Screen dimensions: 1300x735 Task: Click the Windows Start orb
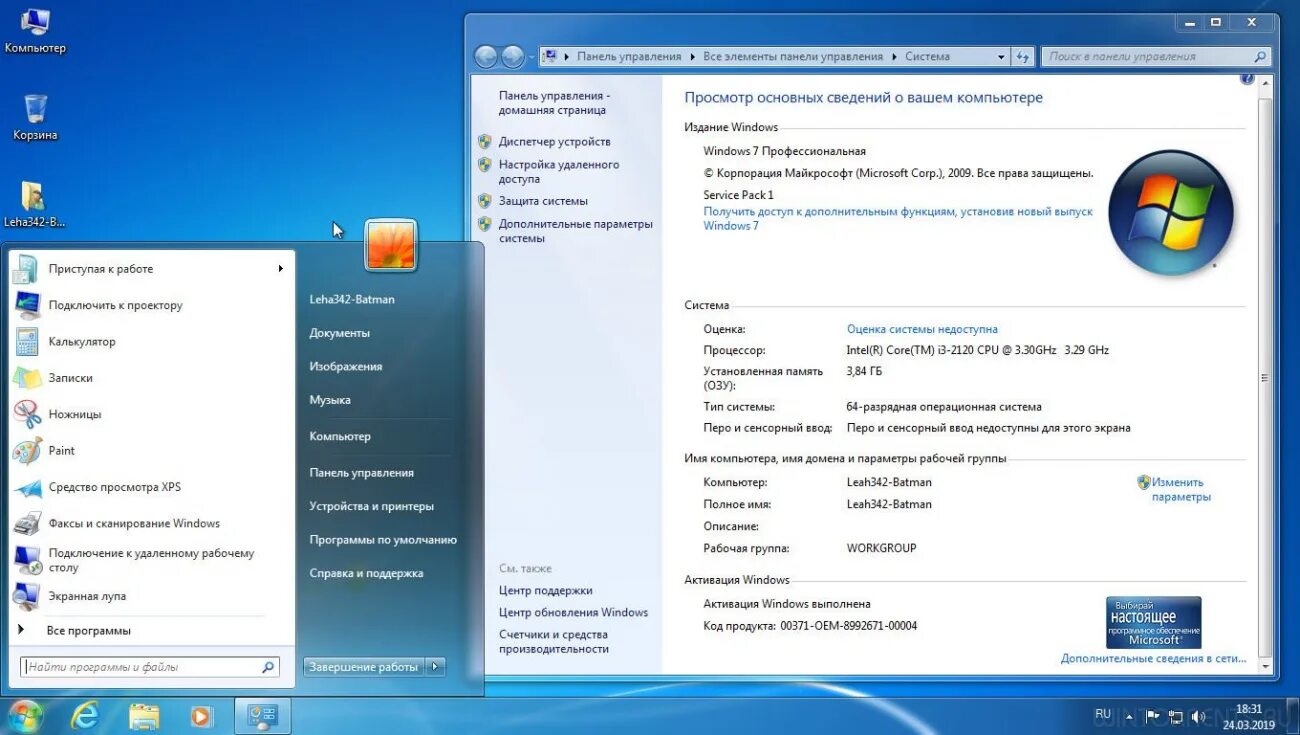(x=25, y=715)
